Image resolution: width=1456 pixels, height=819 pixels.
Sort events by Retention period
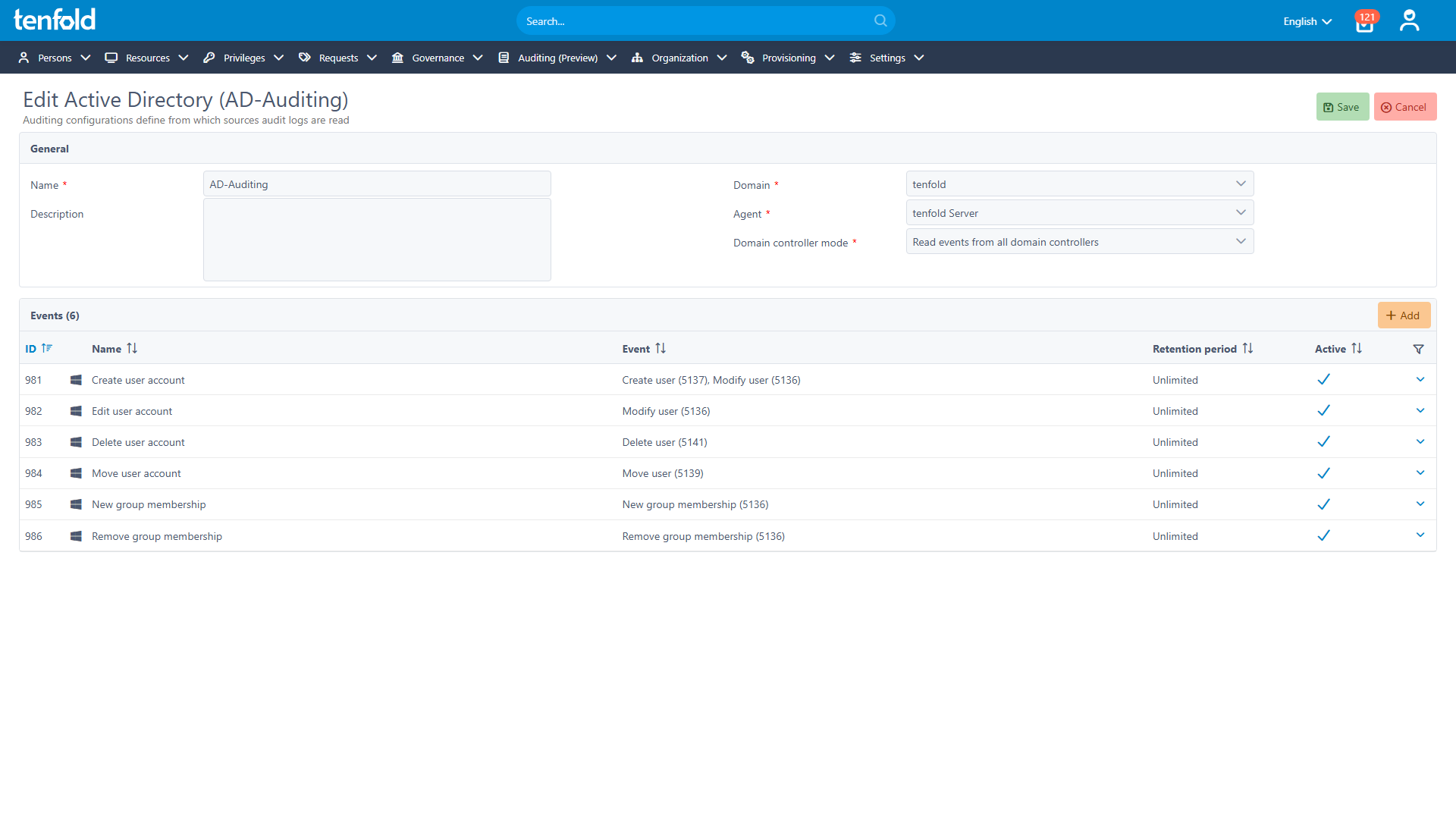coord(1248,348)
